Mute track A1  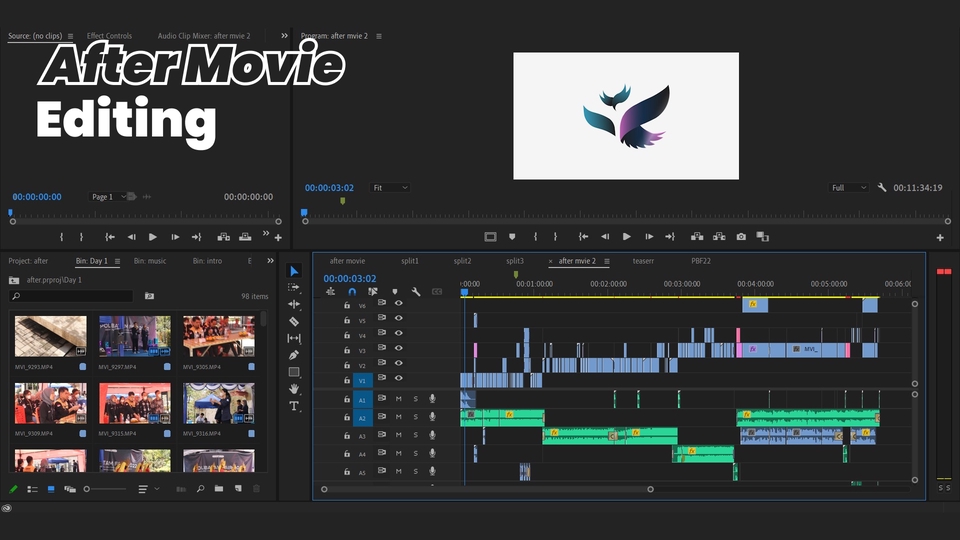399,399
